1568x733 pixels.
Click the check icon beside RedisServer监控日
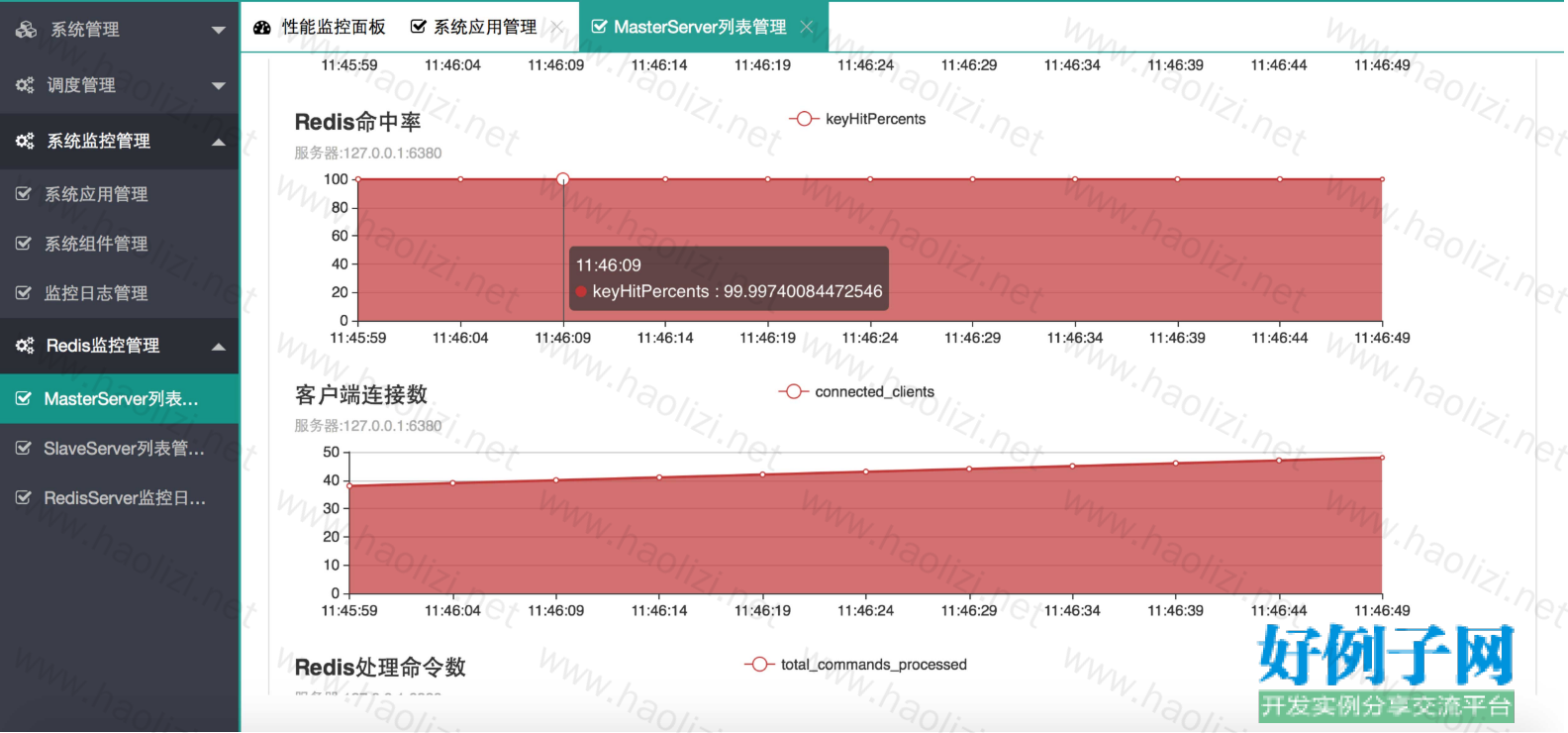[x=24, y=498]
